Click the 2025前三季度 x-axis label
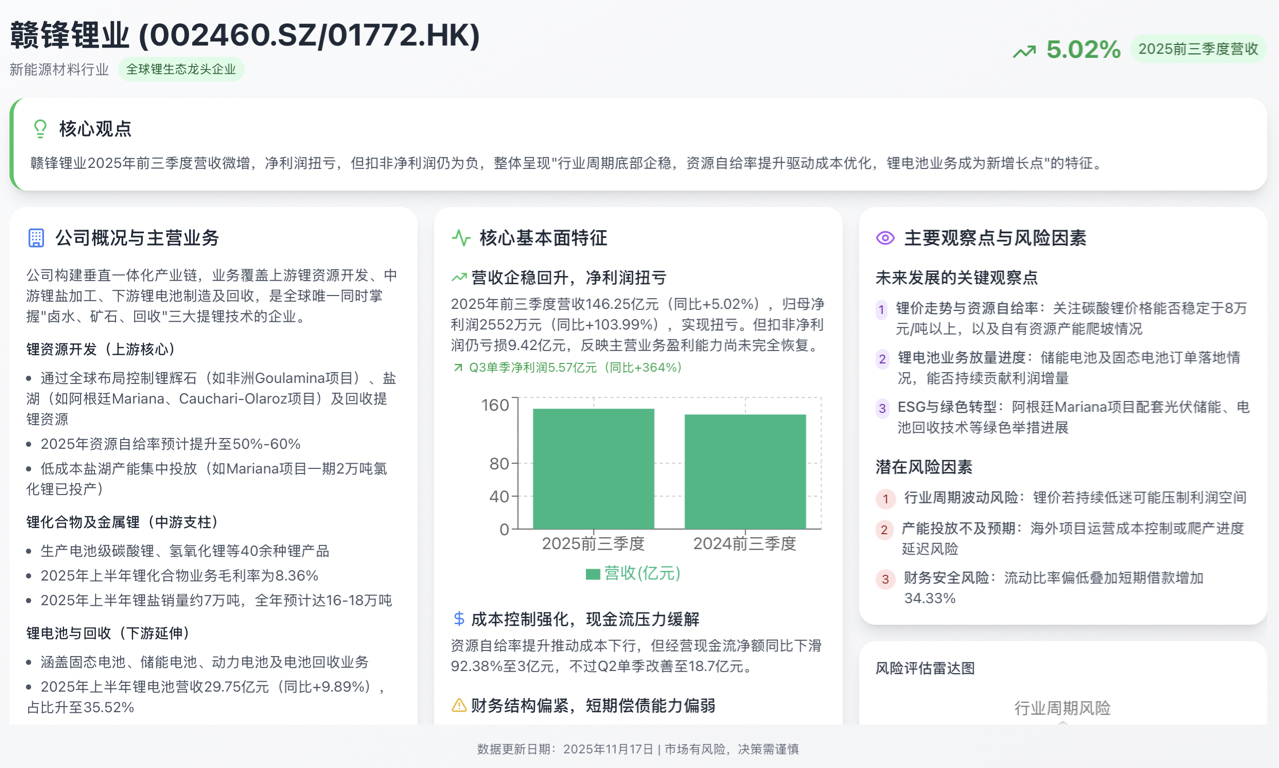The image size is (1279, 768). point(593,544)
